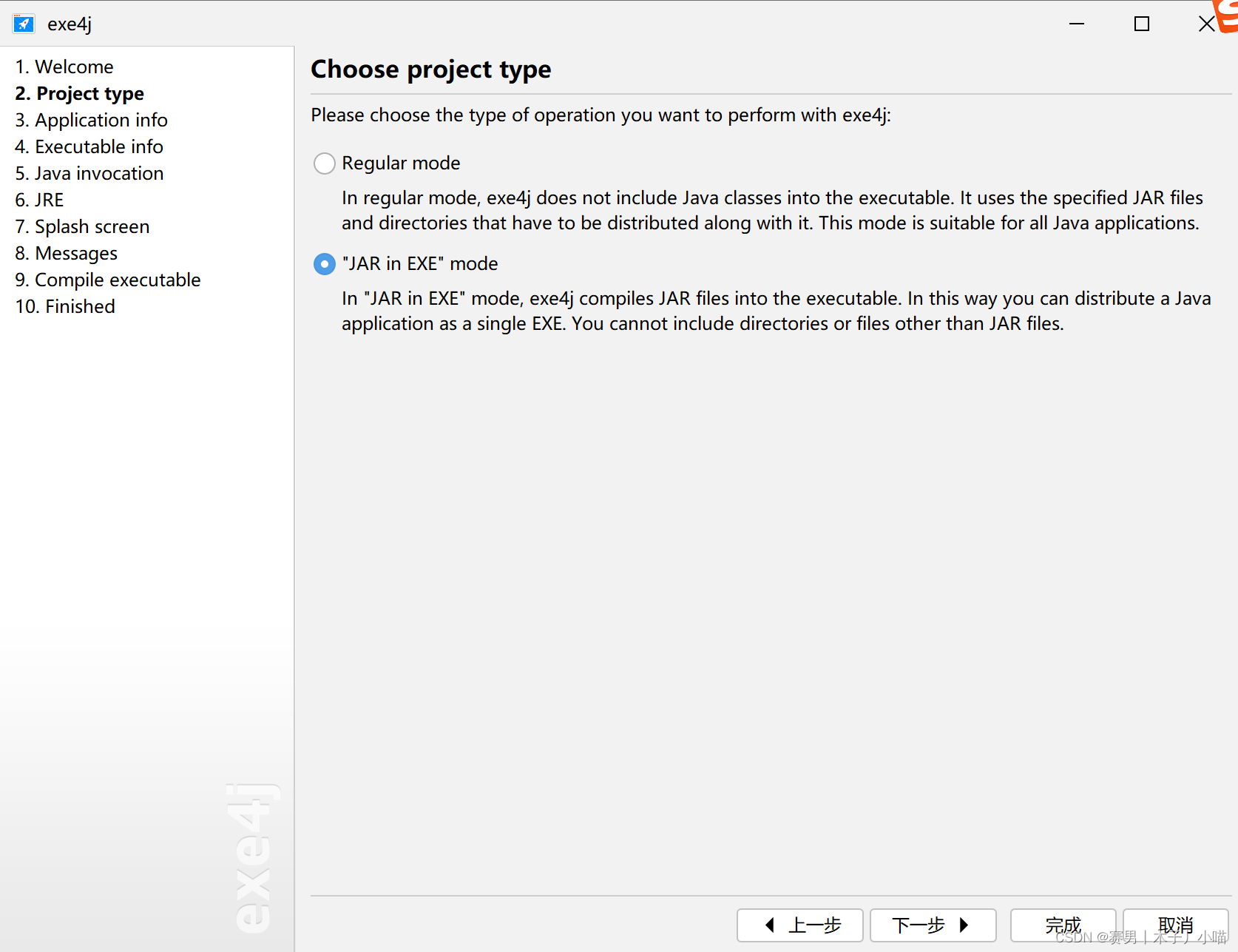Minimize the exe4j window

pos(1077,24)
